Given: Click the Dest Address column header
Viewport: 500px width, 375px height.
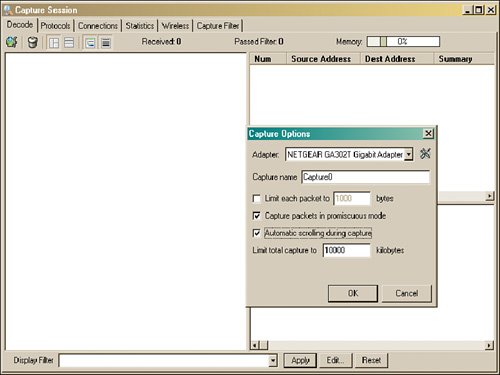Looking at the screenshot, I should pos(397,59).
